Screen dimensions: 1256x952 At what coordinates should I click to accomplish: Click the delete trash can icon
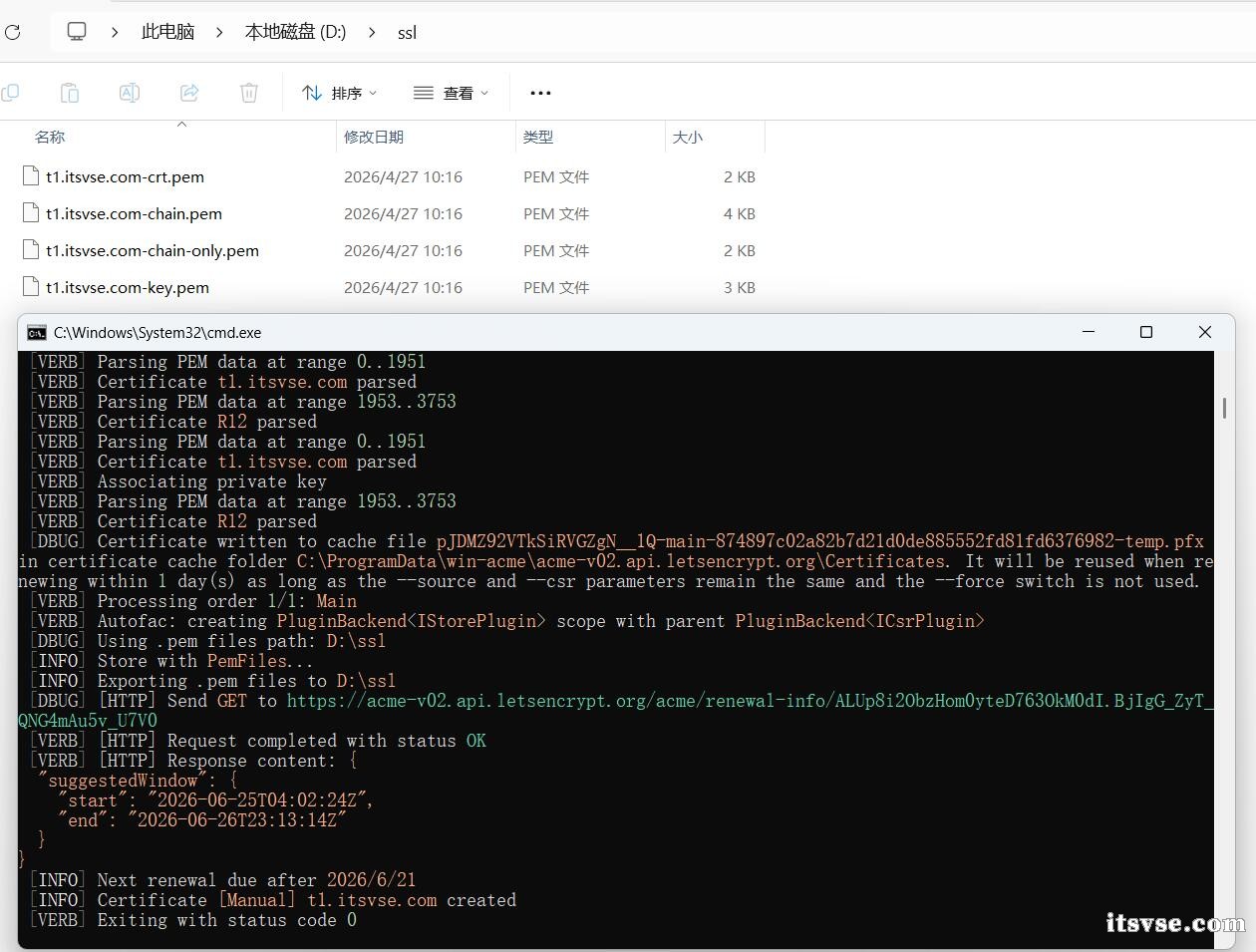click(x=249, y=93)
